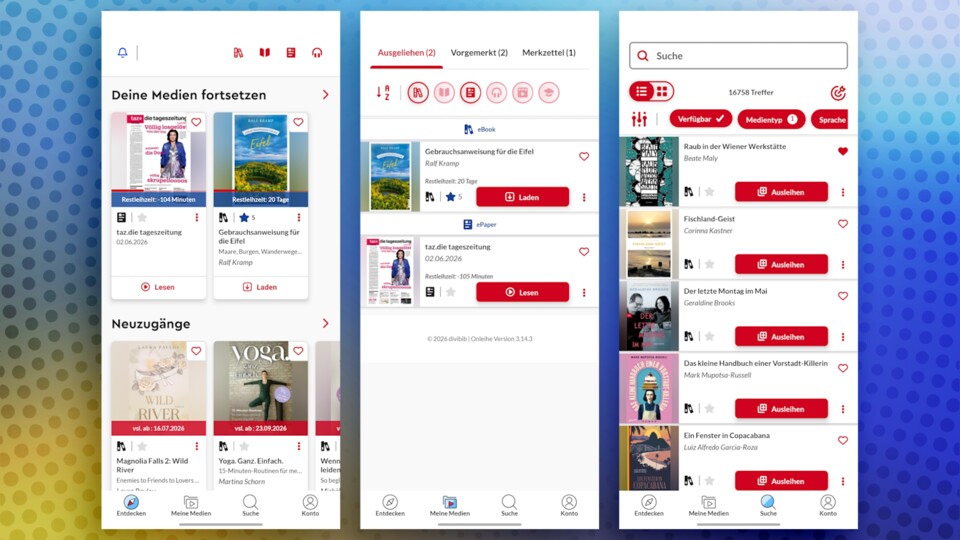Tap eAudio headphones icon in Entdecken header
This screenshot has height=540, width=960.
coord(317,53)
